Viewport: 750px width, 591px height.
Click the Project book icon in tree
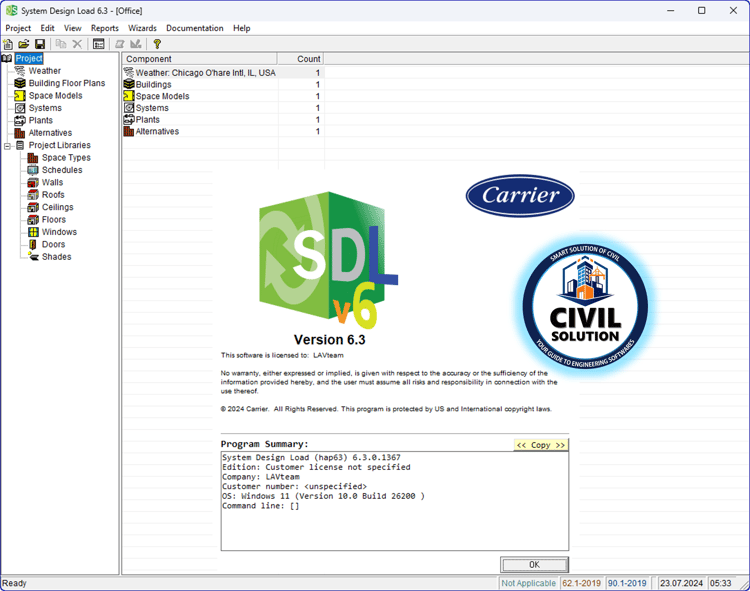pos(7,58)
